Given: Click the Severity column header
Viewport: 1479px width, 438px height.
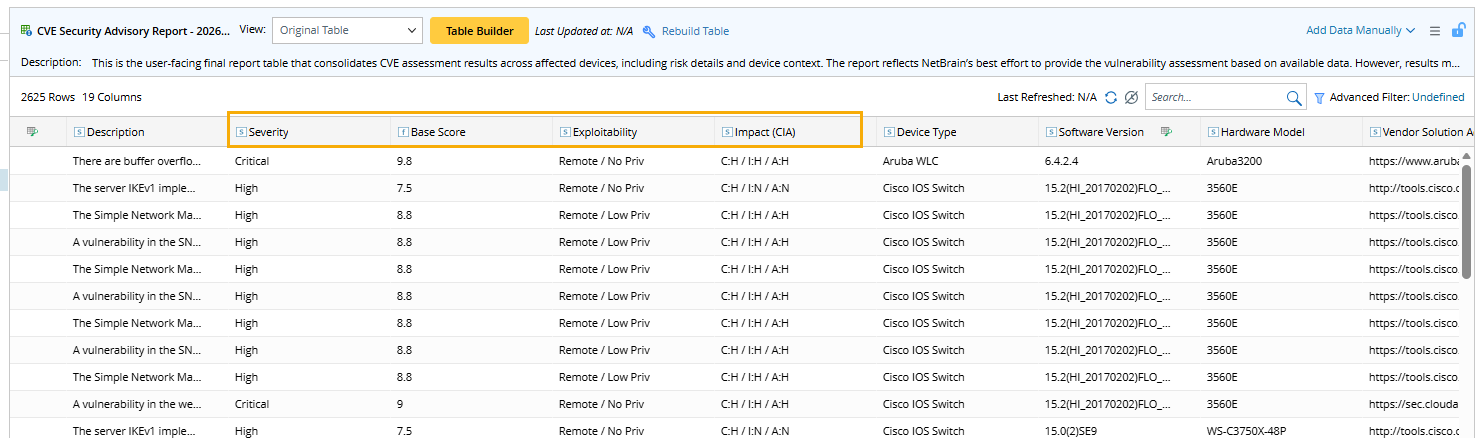Looking at the screenshot, I should click(x=269, y=132).
